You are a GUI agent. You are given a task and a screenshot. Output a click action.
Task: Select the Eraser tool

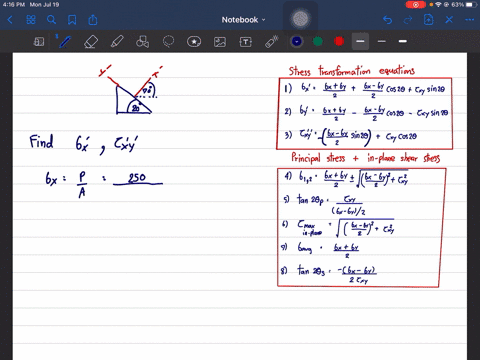(91, 42)
